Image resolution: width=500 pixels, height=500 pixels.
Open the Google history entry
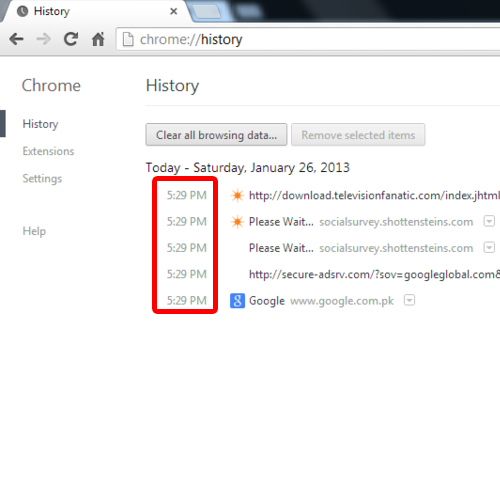[x=267, y=301]
